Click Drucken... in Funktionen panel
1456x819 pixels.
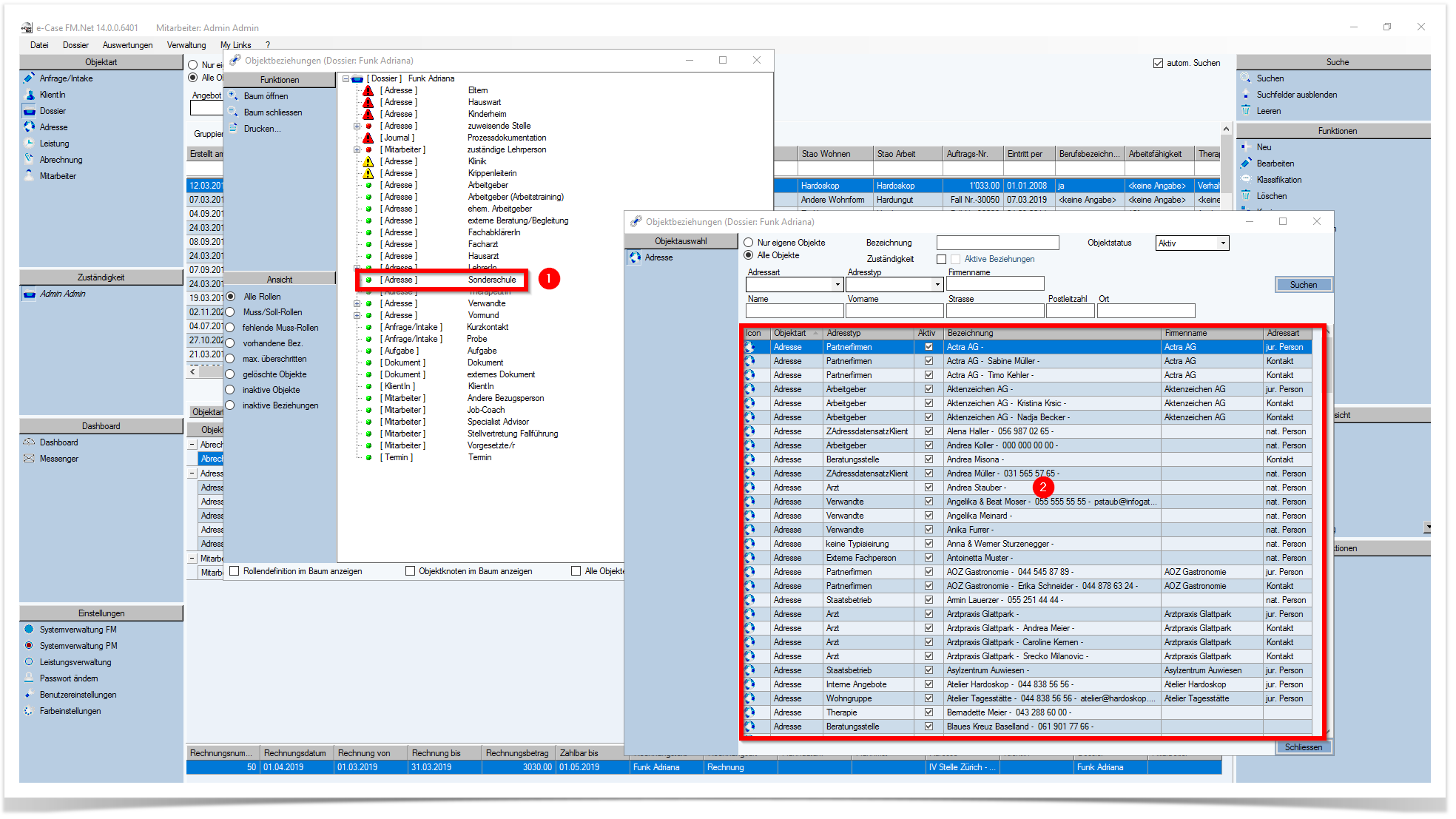262,129
